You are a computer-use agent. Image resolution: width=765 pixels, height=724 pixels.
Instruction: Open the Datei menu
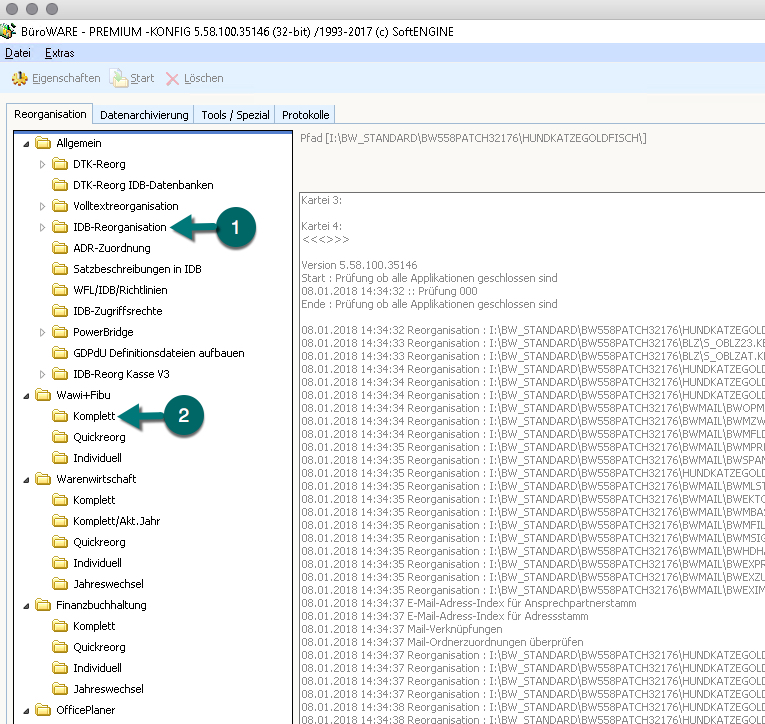(18, 52)
